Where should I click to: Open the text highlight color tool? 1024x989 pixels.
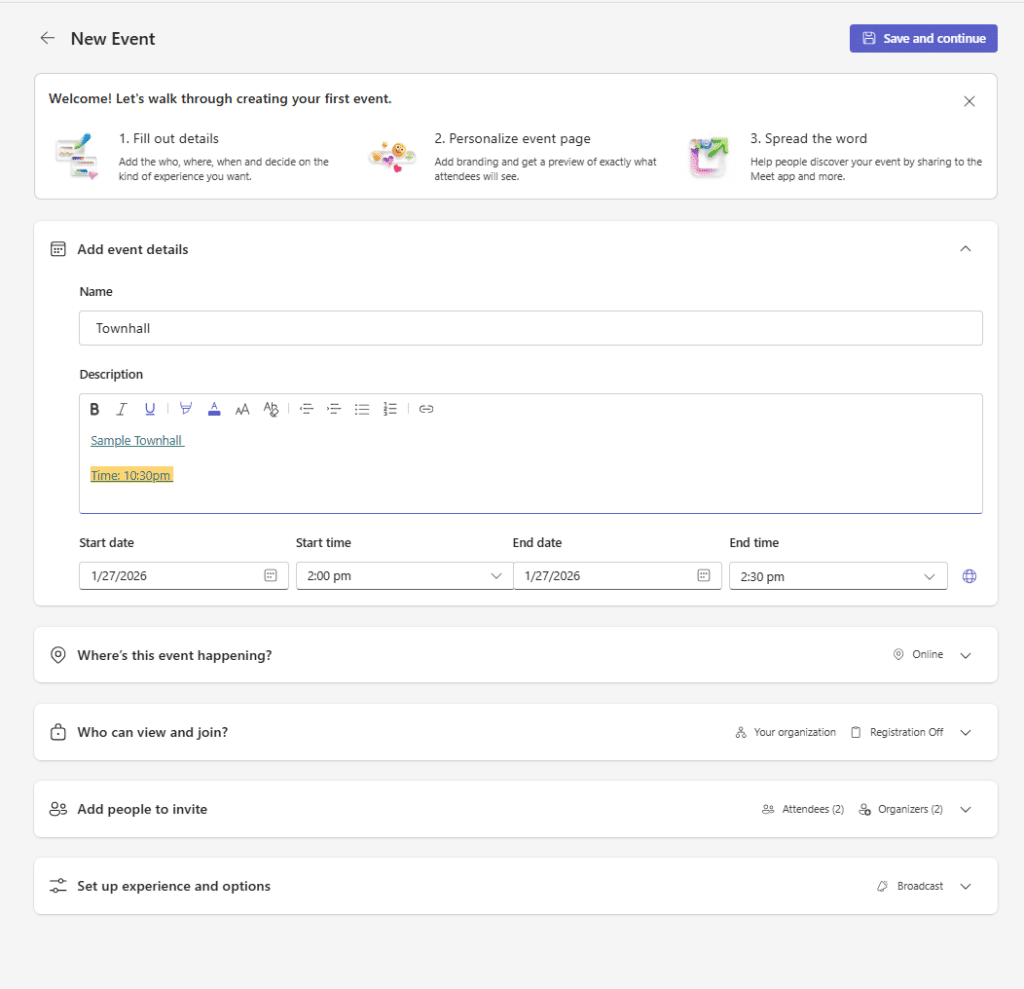tap(186, 408)
